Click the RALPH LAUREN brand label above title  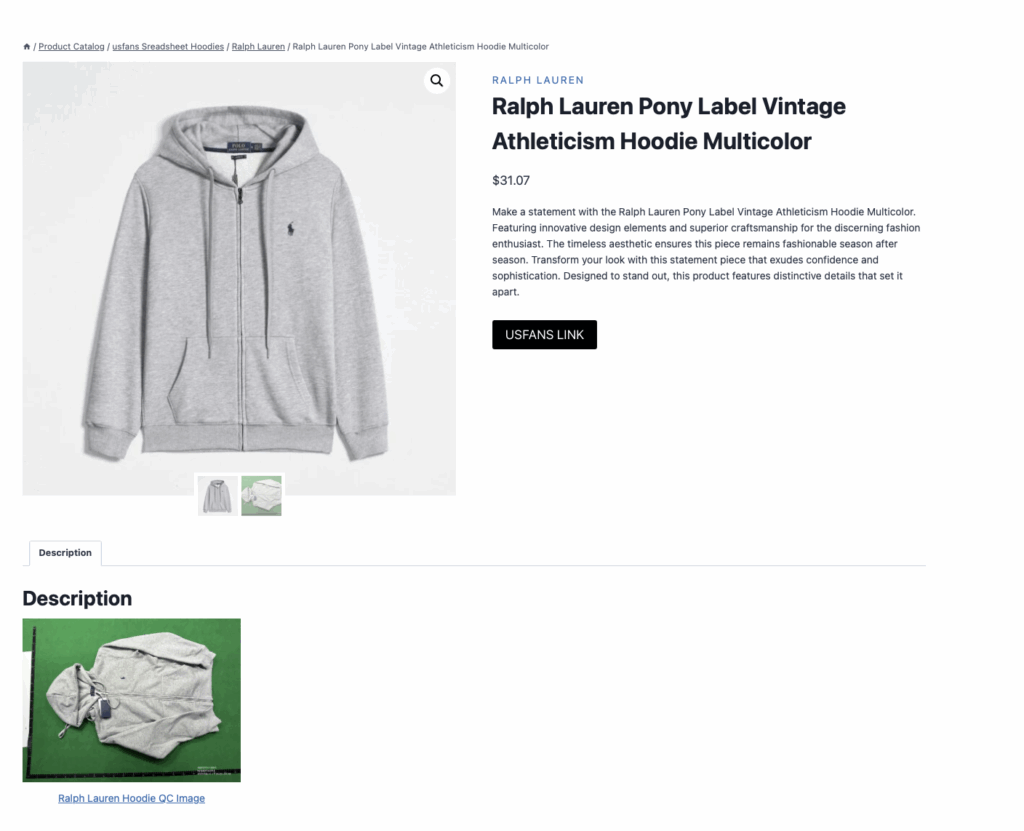(x=538, y=80)
